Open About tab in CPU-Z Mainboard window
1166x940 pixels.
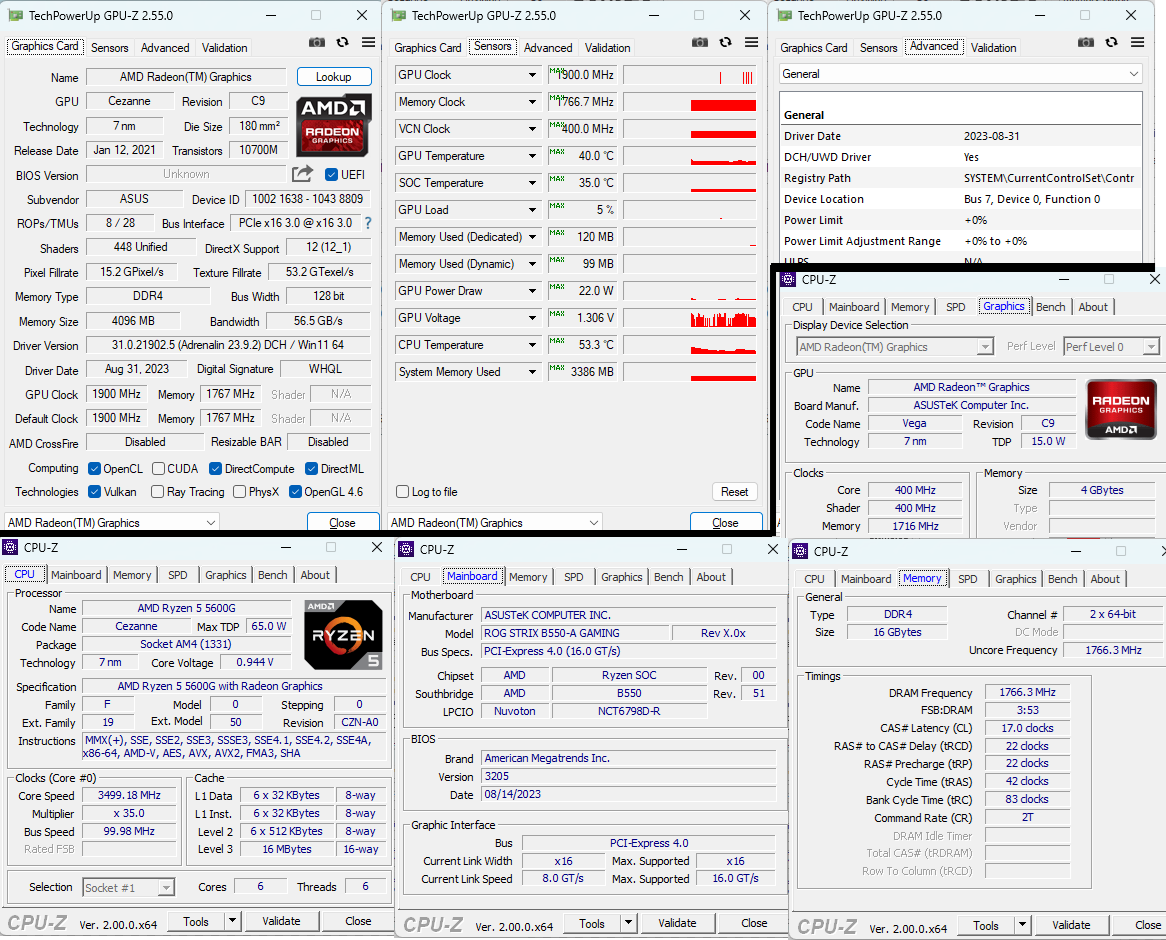coord(711,577)
